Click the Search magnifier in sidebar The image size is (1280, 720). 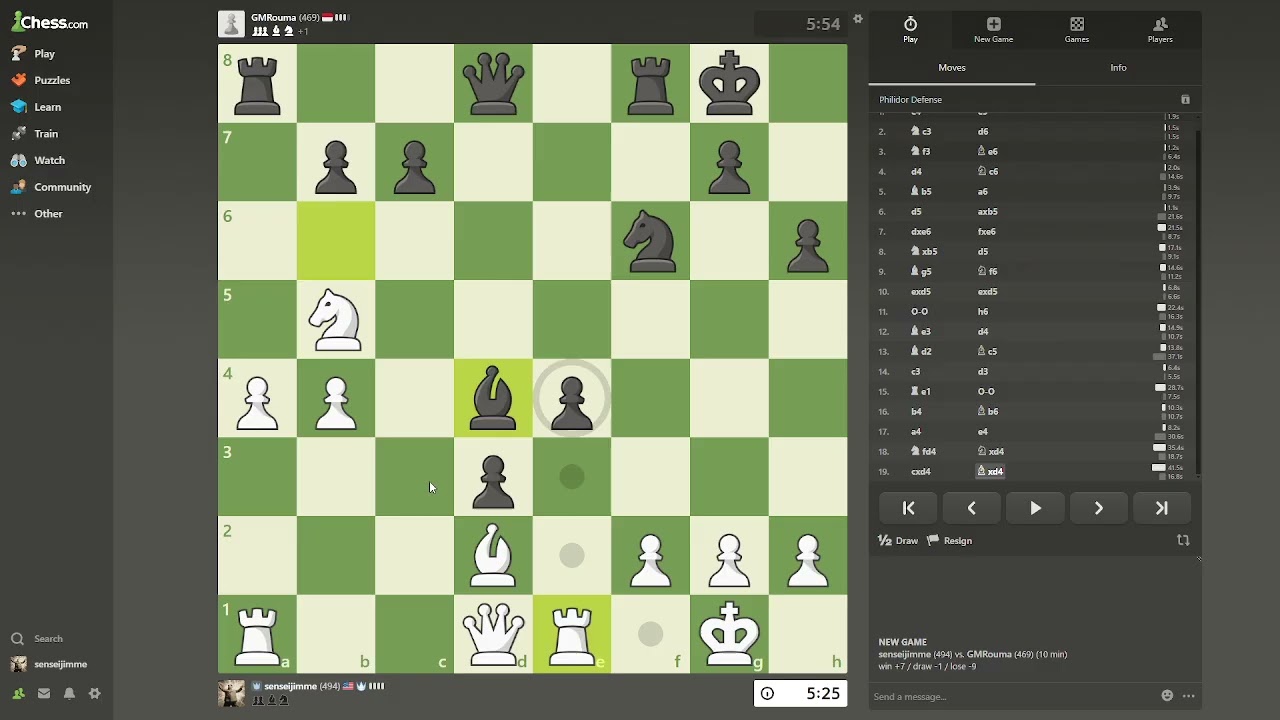(17, 639)
